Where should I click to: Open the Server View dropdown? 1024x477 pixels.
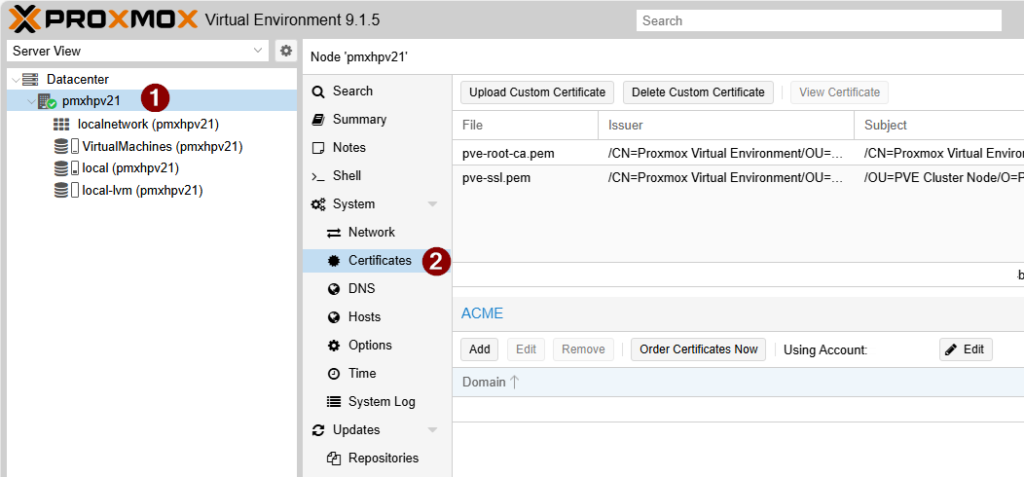pos(258,50)
